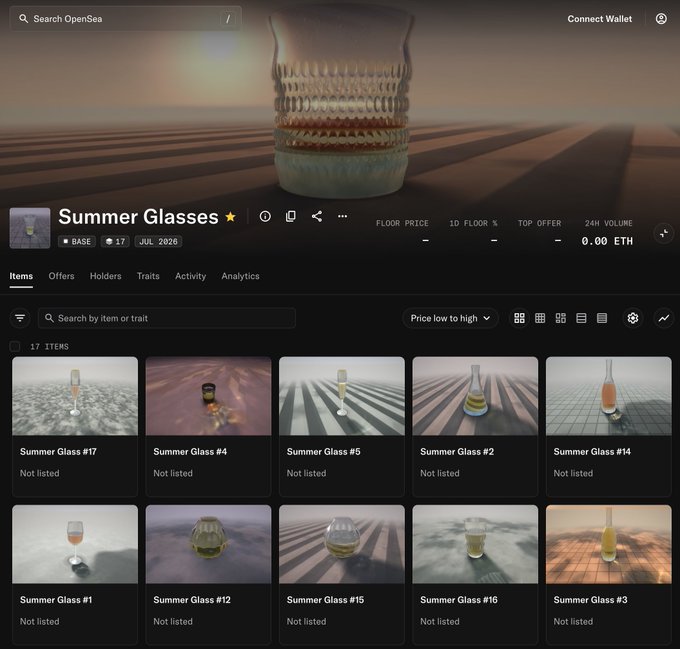The image size is (680, 649).
Task: Open Summer Glass #16 thumbnail
Action: pyautogui.click(x=475, y=545)
